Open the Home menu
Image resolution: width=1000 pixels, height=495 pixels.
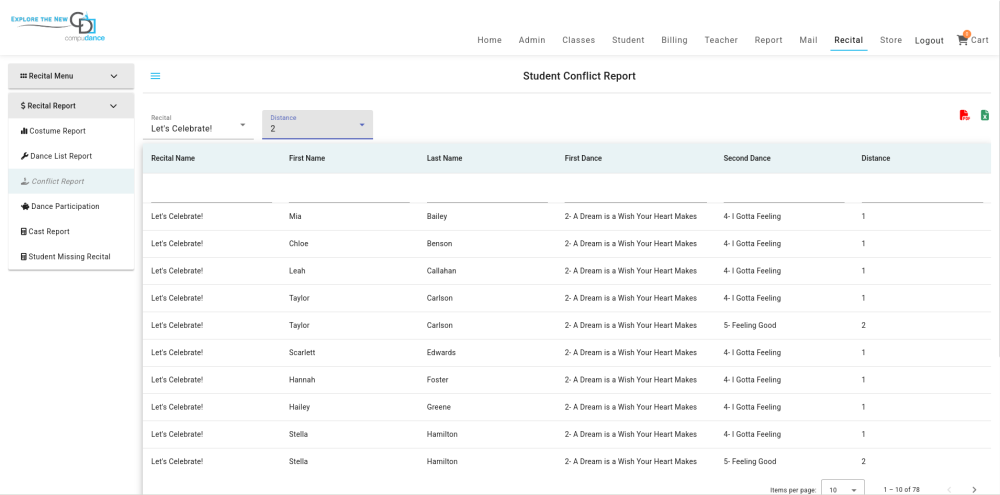pyautogui.click(x=490, y=40)
